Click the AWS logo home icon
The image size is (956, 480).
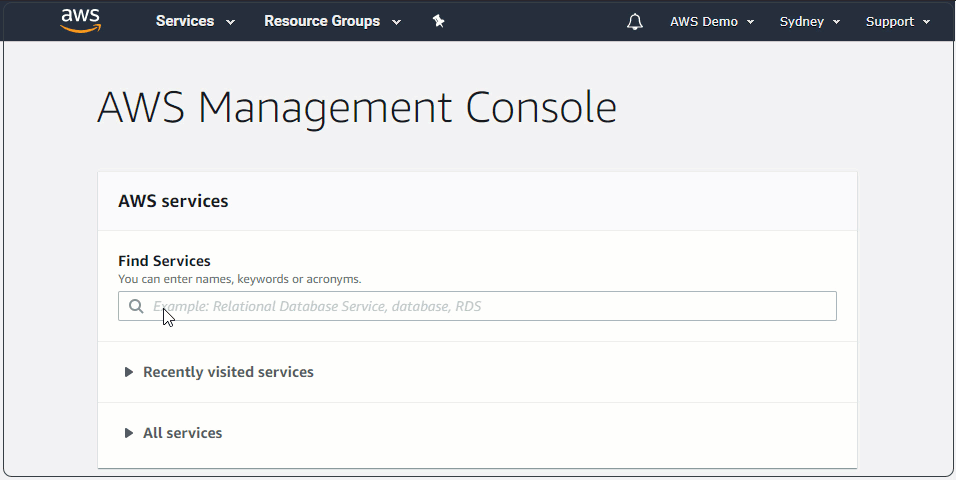(80, 21)
